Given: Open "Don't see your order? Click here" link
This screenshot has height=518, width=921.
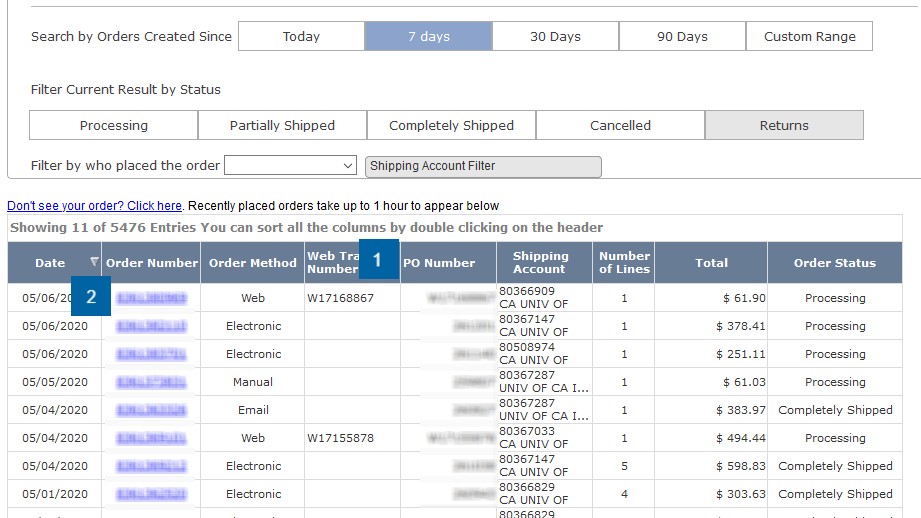Looking at the screenshot, I should tap(94, 206).
